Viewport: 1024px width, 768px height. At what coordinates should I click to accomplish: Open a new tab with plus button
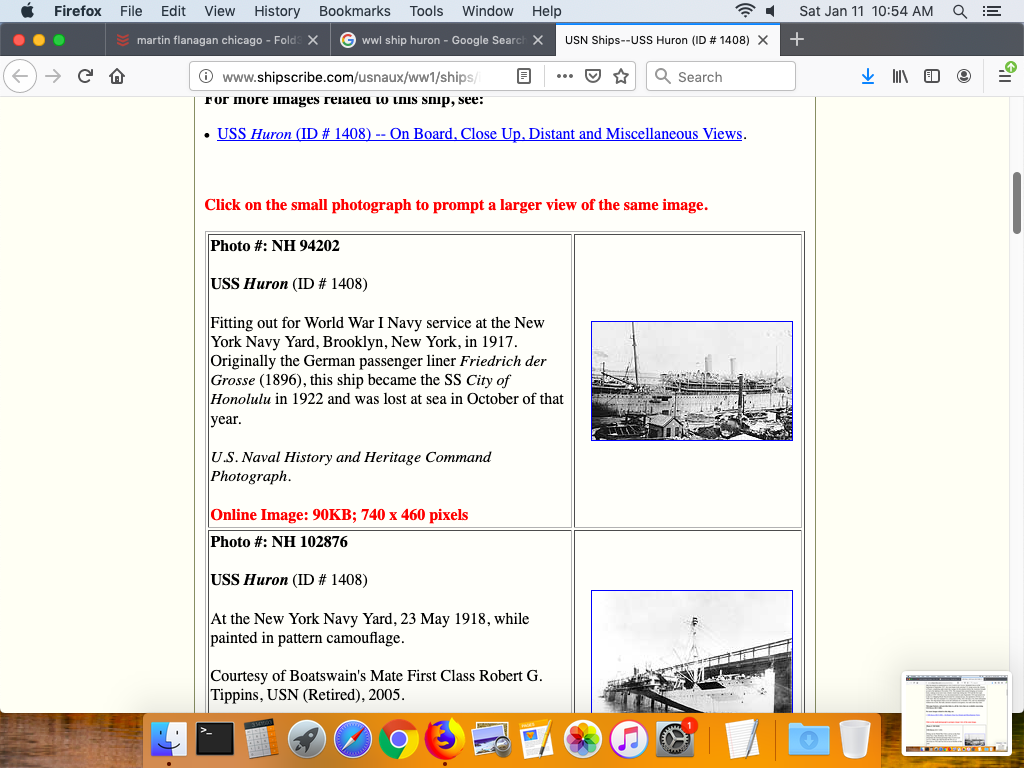point(797,40)
